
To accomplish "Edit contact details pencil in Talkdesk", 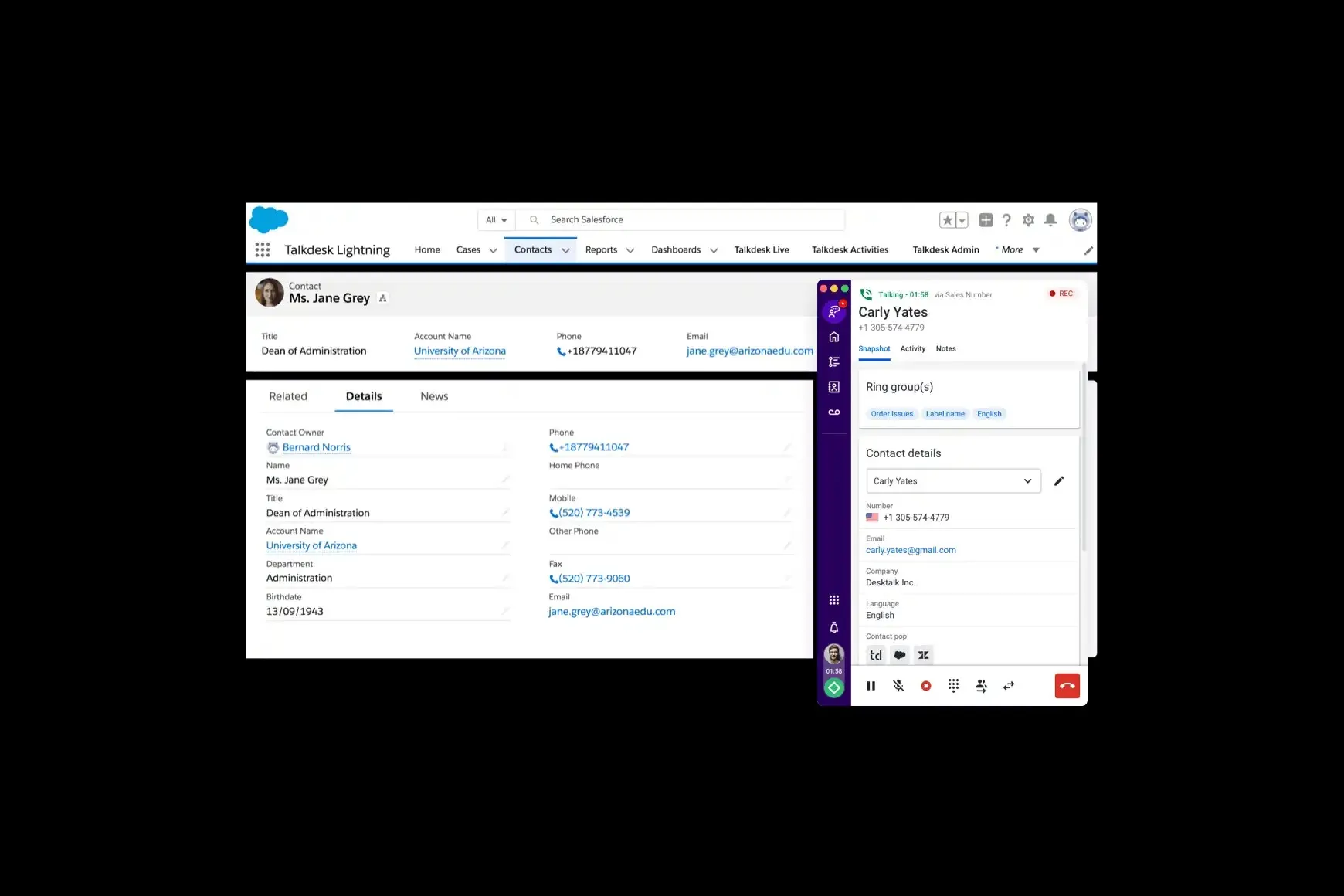I will 1059,481.
